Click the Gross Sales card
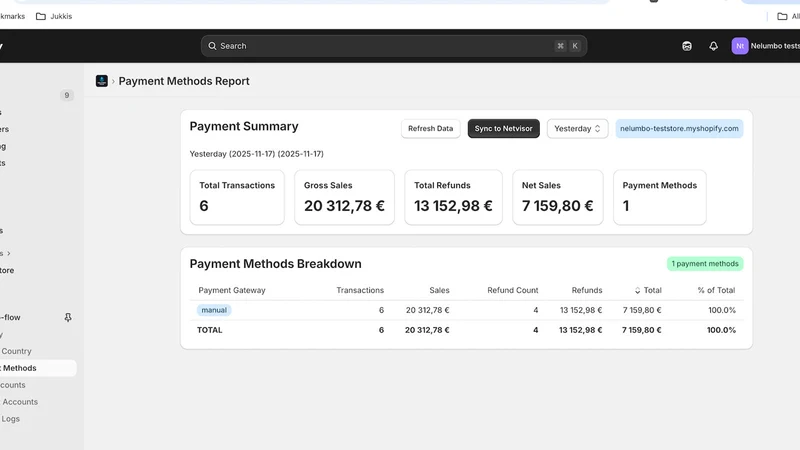Screen dimensions: 800x450 click(344, 197)
